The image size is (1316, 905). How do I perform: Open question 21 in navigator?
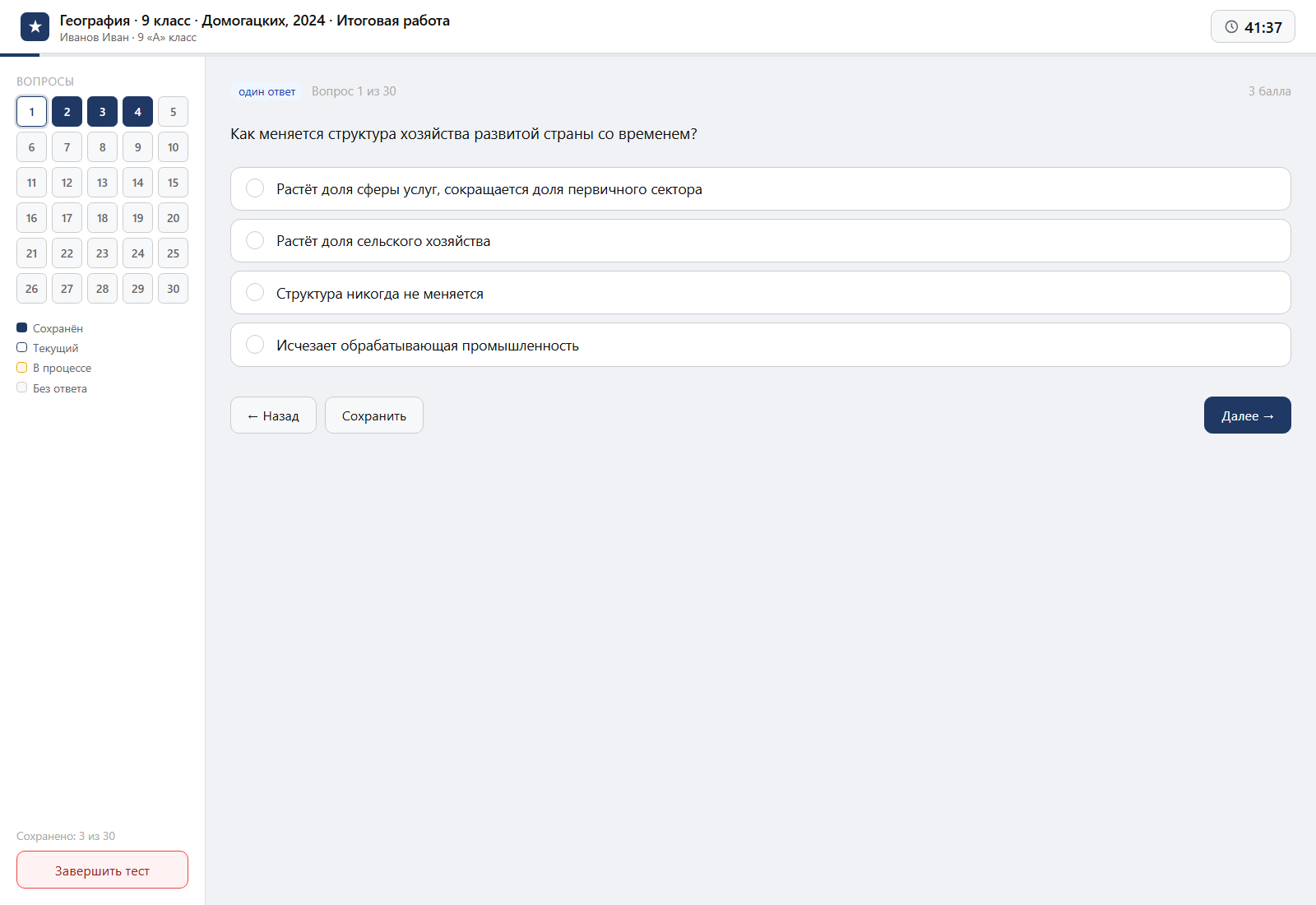coord(31,253)
